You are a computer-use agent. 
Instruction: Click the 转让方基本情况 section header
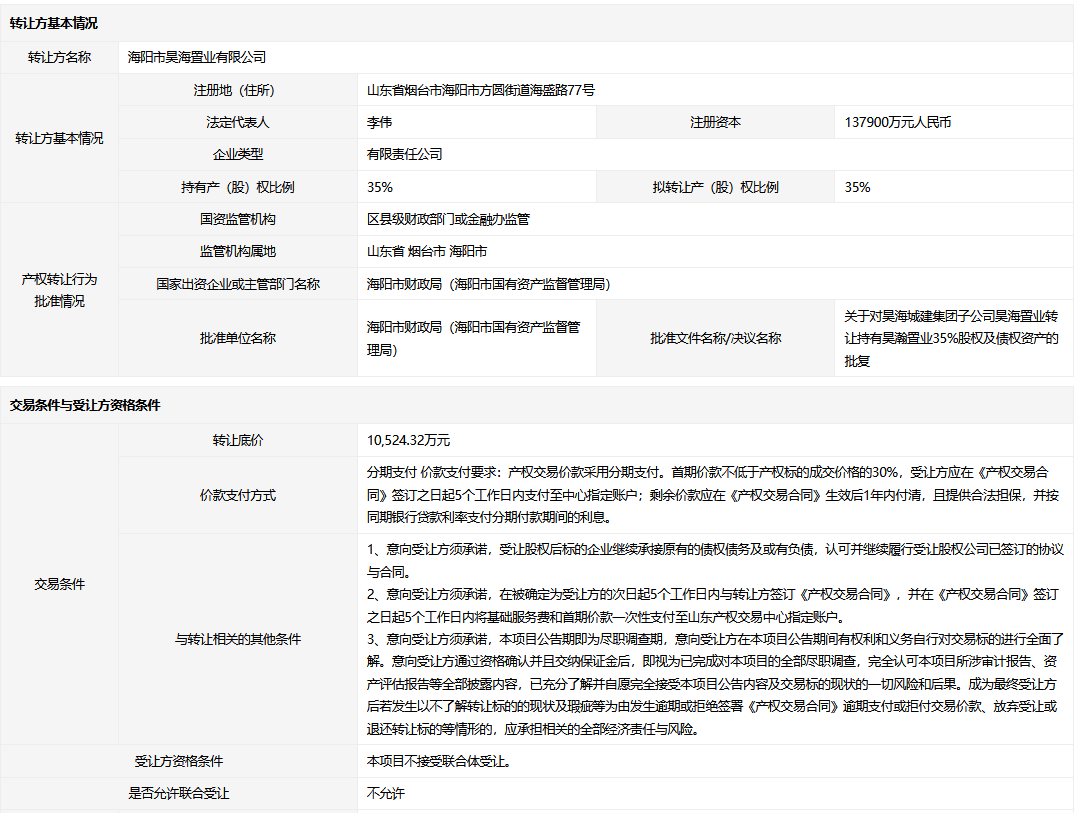coord(54,23)
